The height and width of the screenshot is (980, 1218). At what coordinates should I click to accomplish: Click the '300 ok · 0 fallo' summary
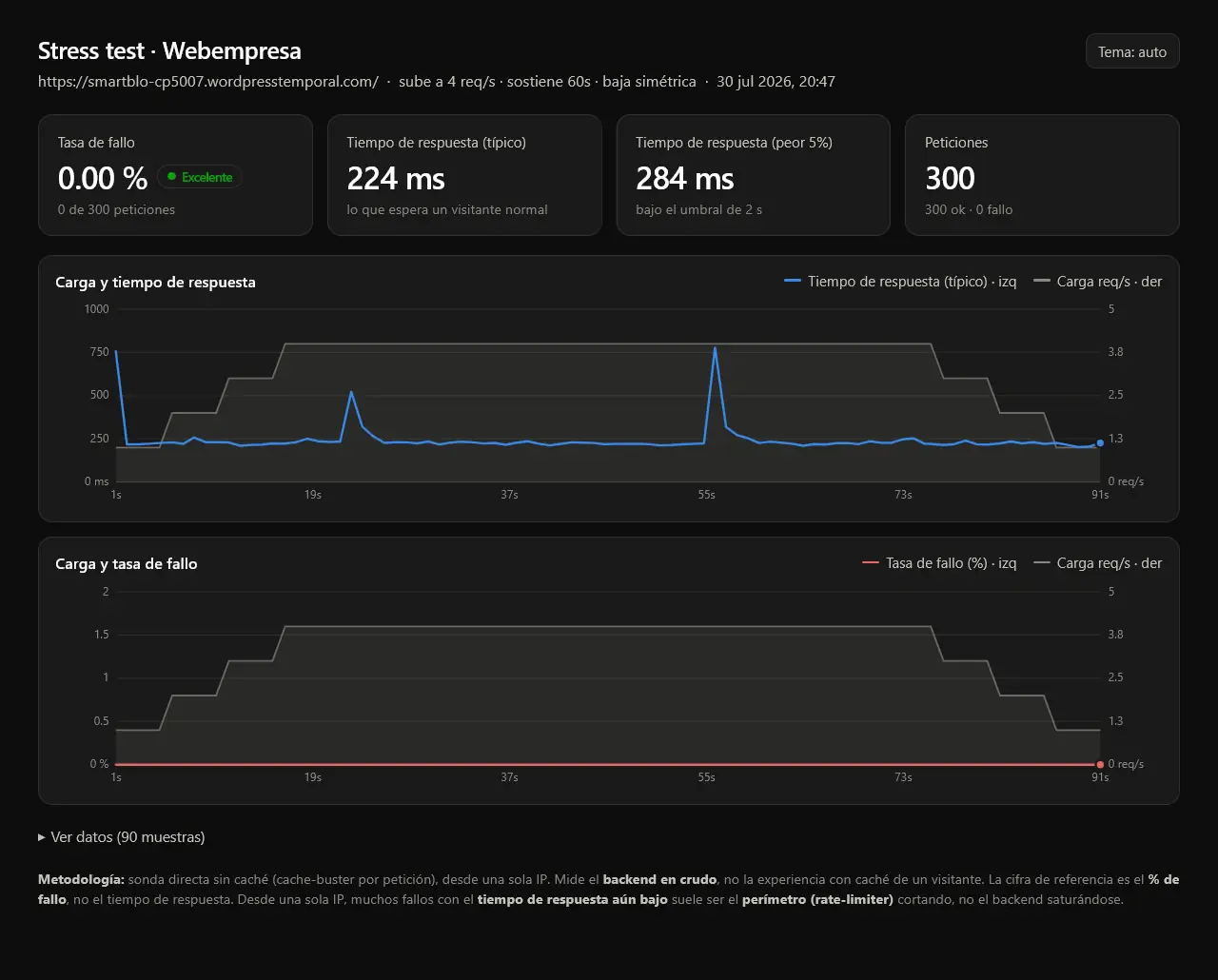point(969,209)
